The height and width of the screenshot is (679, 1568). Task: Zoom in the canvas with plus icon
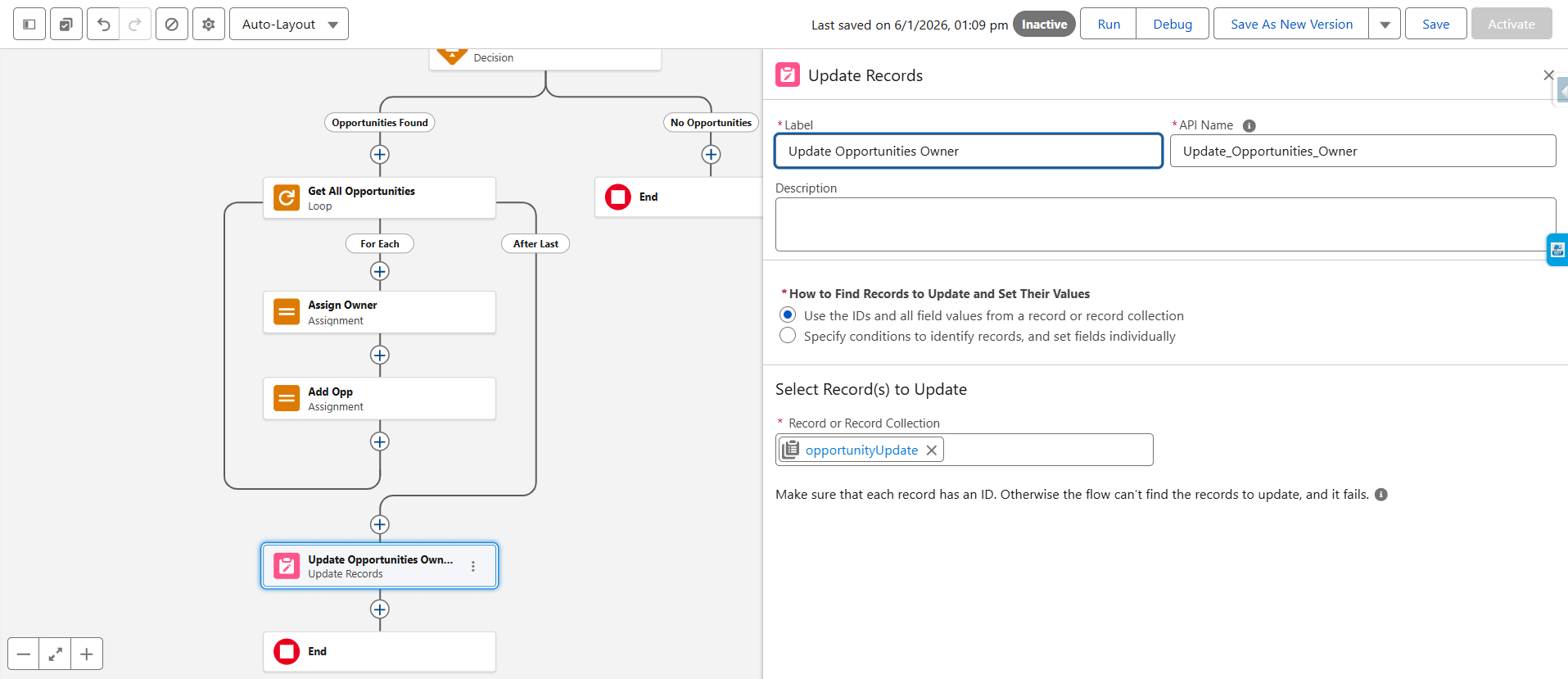(87, 654)
